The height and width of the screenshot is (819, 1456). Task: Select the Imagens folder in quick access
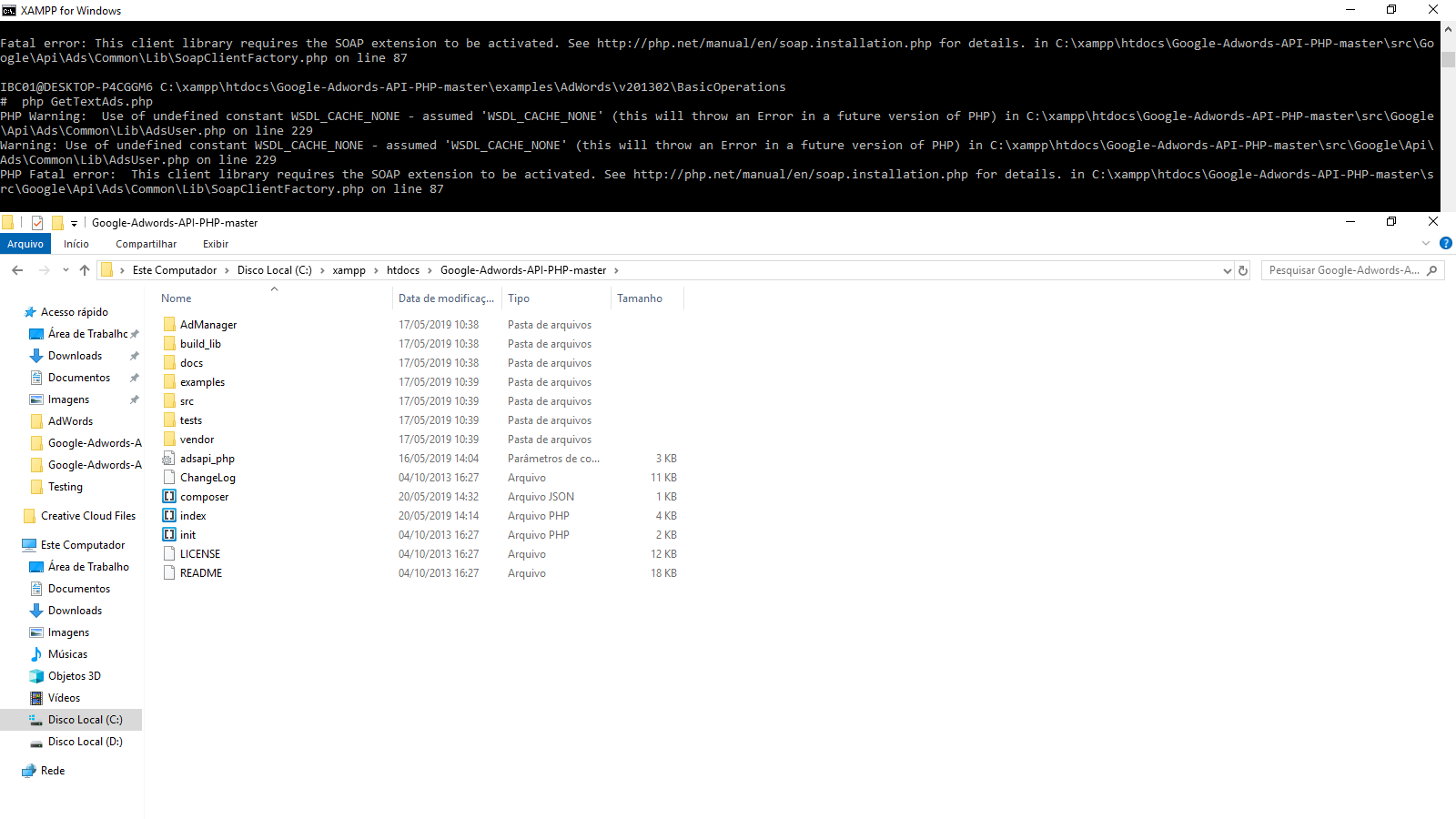(x=69, y=399)
